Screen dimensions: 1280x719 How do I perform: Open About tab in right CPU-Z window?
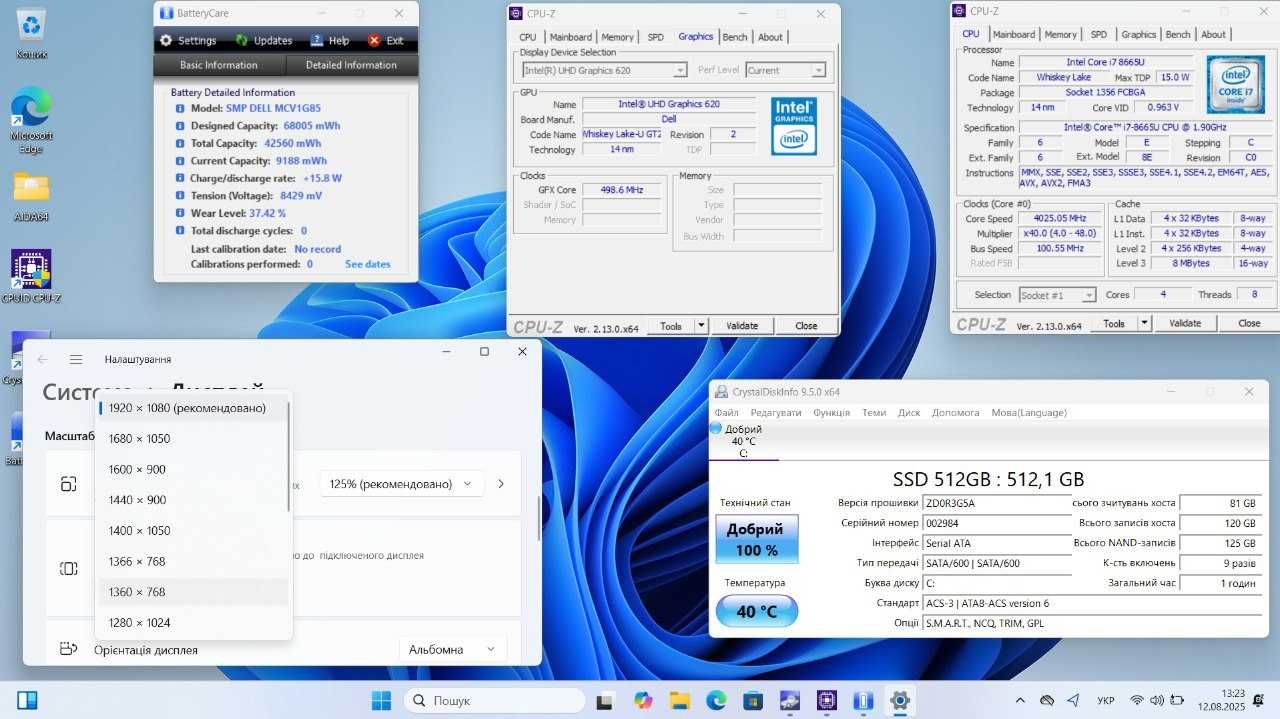[x=1213, y=34]
